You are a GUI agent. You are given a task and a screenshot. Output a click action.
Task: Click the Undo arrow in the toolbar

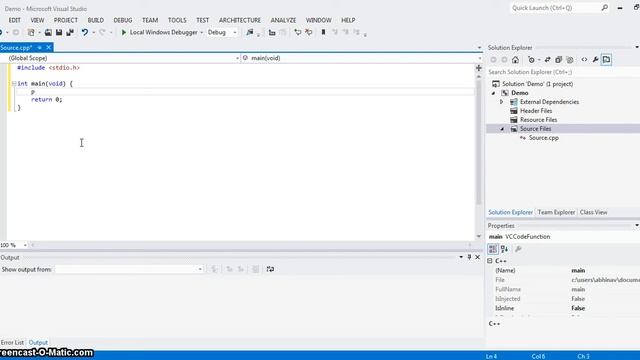(x=84, y=32)
